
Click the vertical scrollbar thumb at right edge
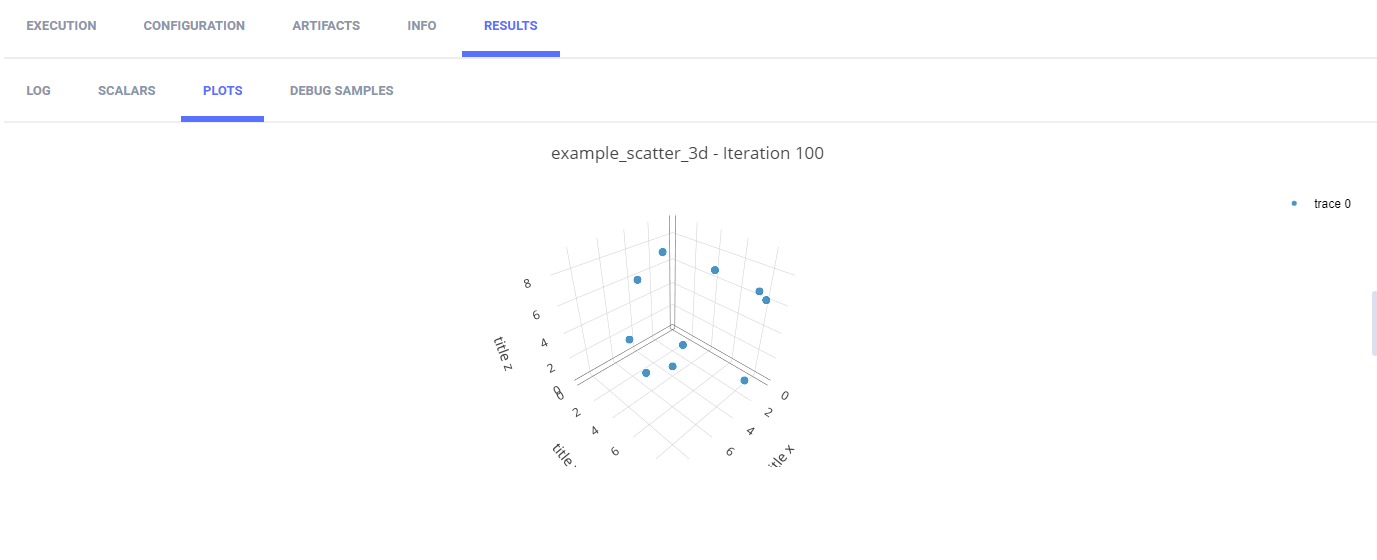pyautogui.click(x=1373, y=324)
